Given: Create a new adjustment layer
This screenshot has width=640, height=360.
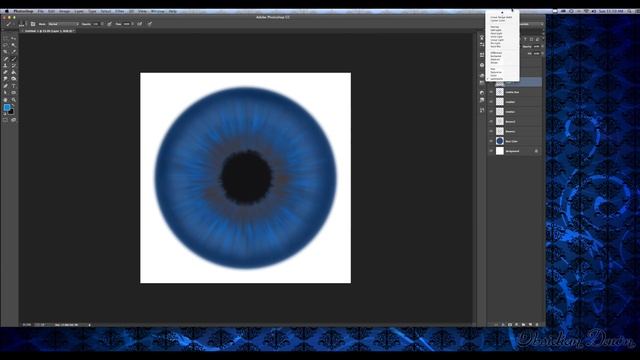Looking at the screenshot, I should pos(517,324).
